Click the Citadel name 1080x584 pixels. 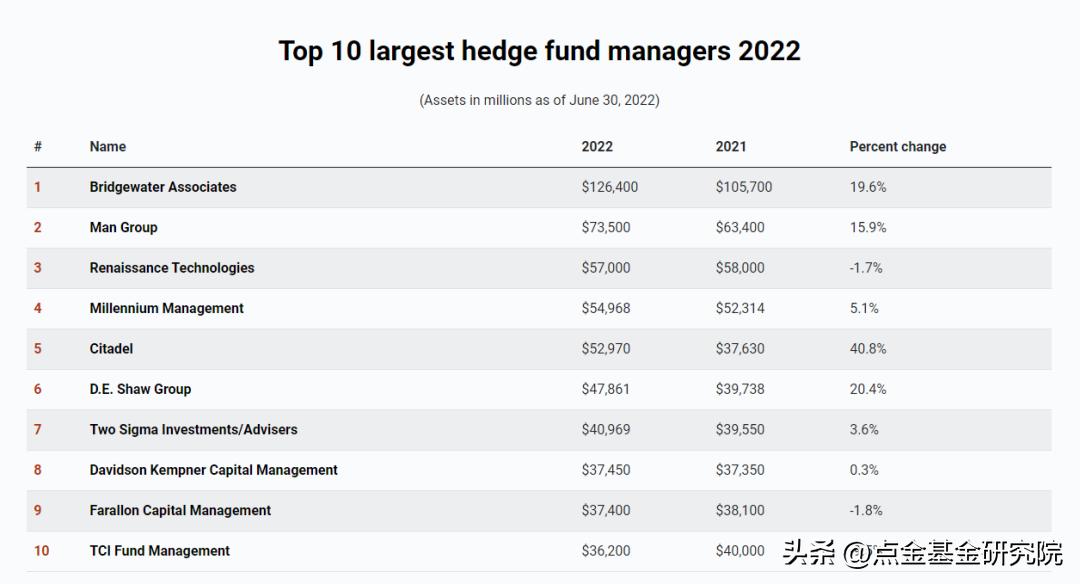tap(111, 349)
